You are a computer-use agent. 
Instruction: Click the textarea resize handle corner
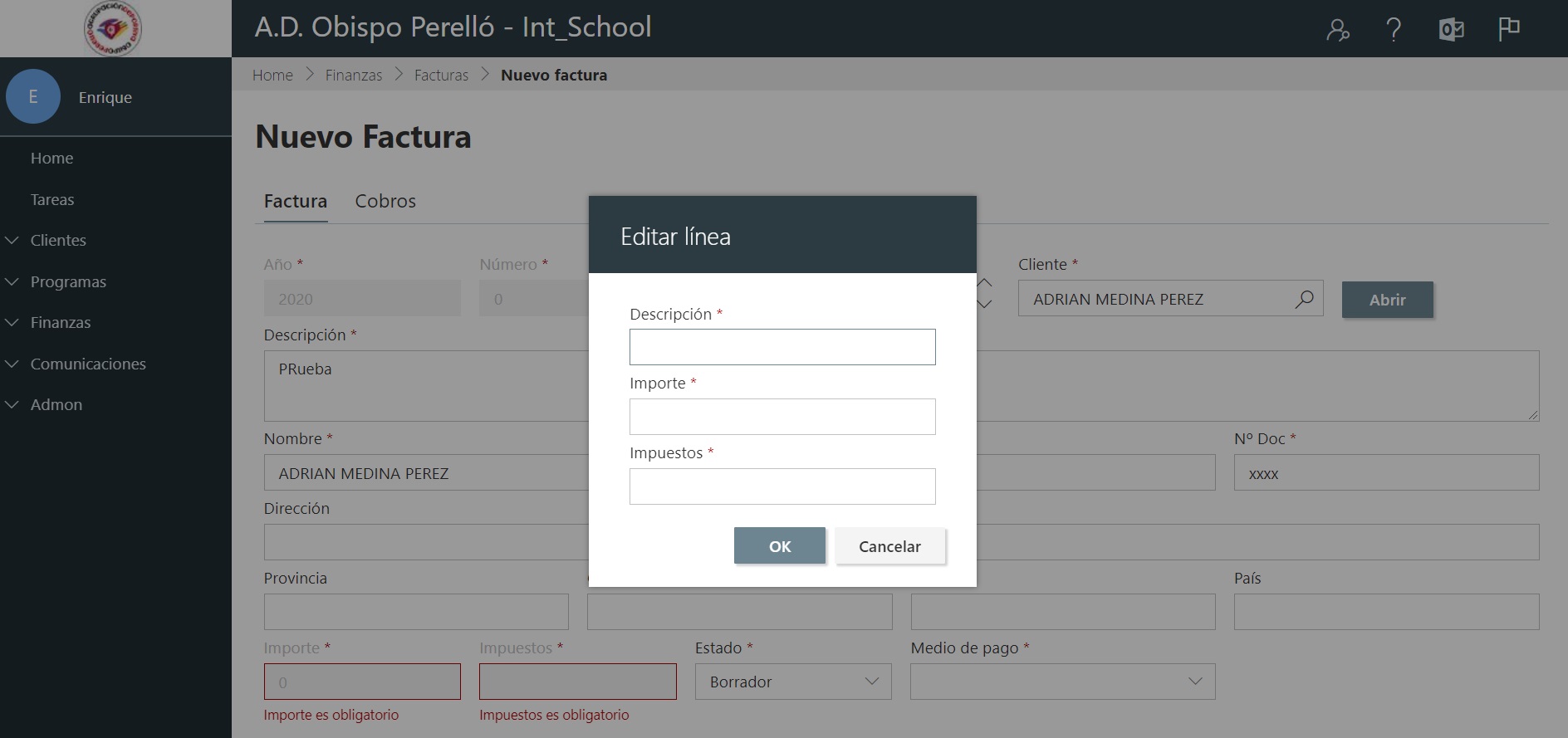1532,414
